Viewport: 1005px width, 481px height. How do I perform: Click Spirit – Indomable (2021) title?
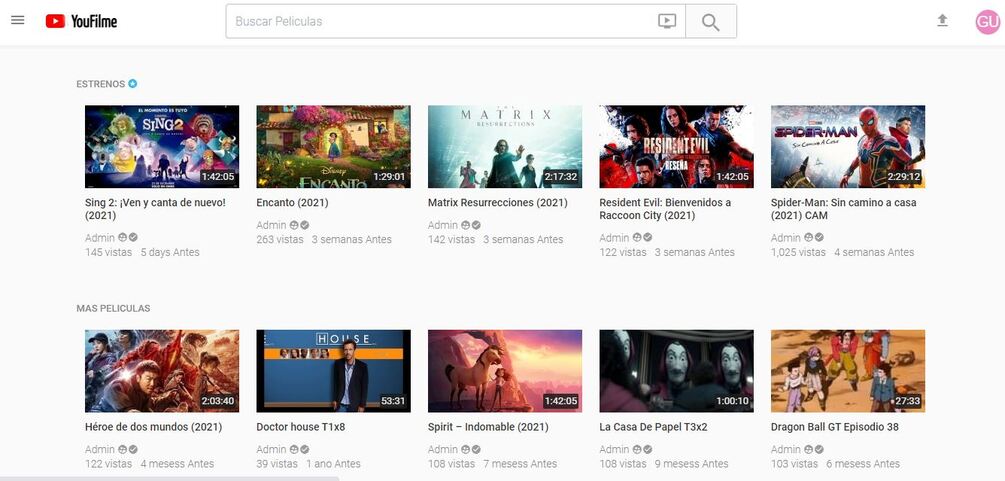[488, 427]
